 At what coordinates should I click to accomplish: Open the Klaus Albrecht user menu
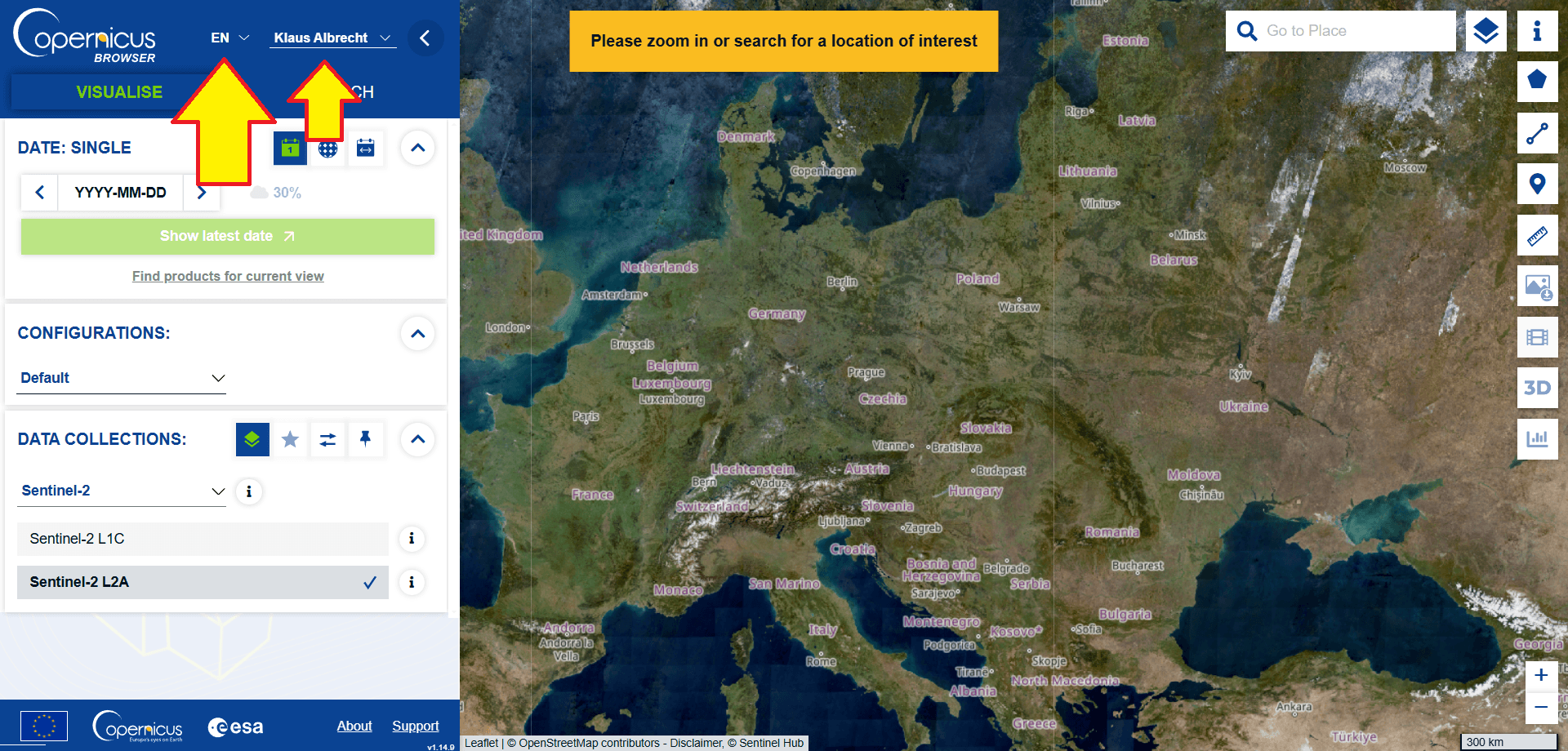point(332,38)
